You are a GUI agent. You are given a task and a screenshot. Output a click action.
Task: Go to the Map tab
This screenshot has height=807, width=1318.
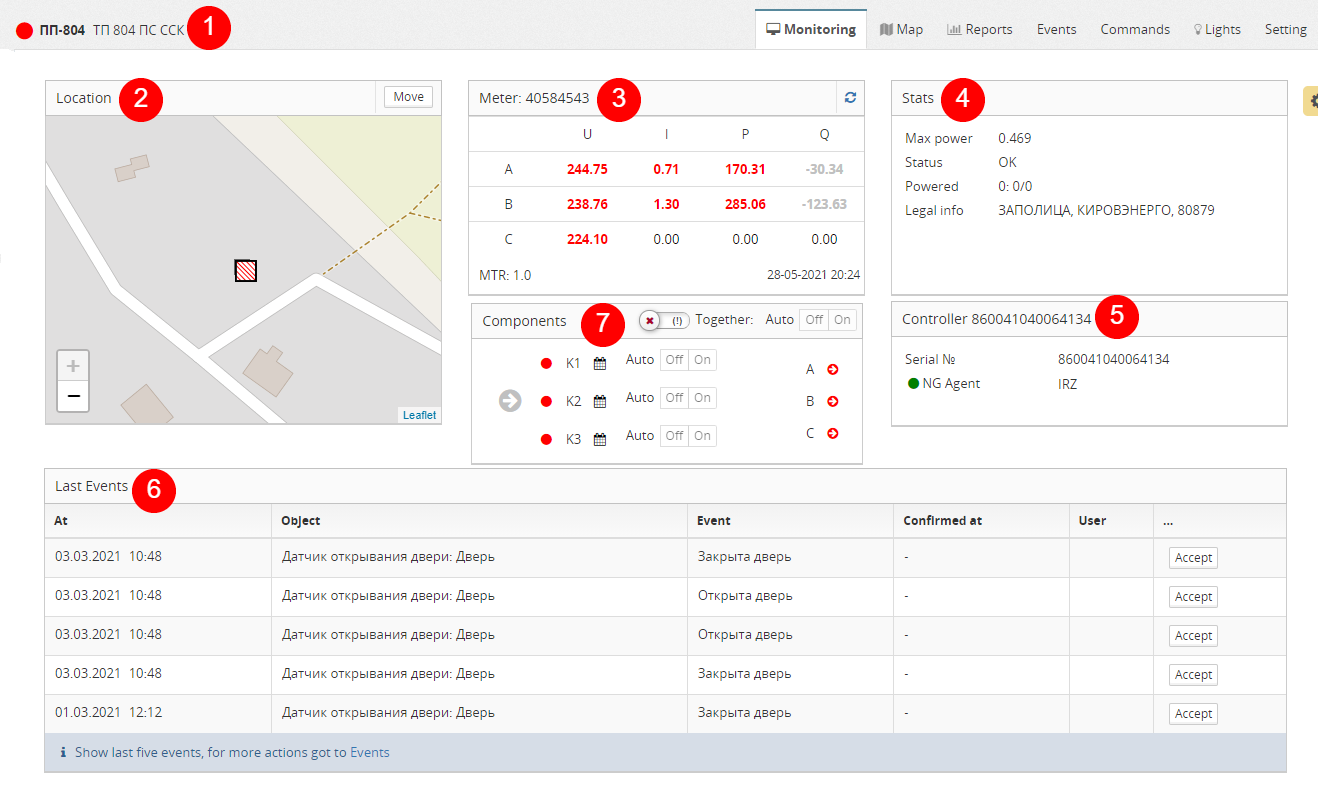coord(901,29)
